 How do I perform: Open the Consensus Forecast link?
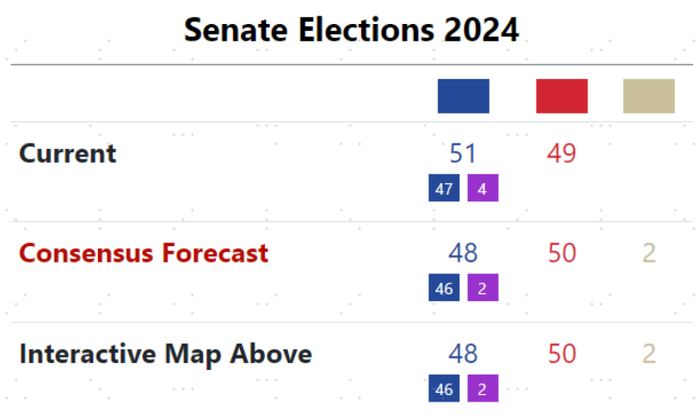click(144, 253)
